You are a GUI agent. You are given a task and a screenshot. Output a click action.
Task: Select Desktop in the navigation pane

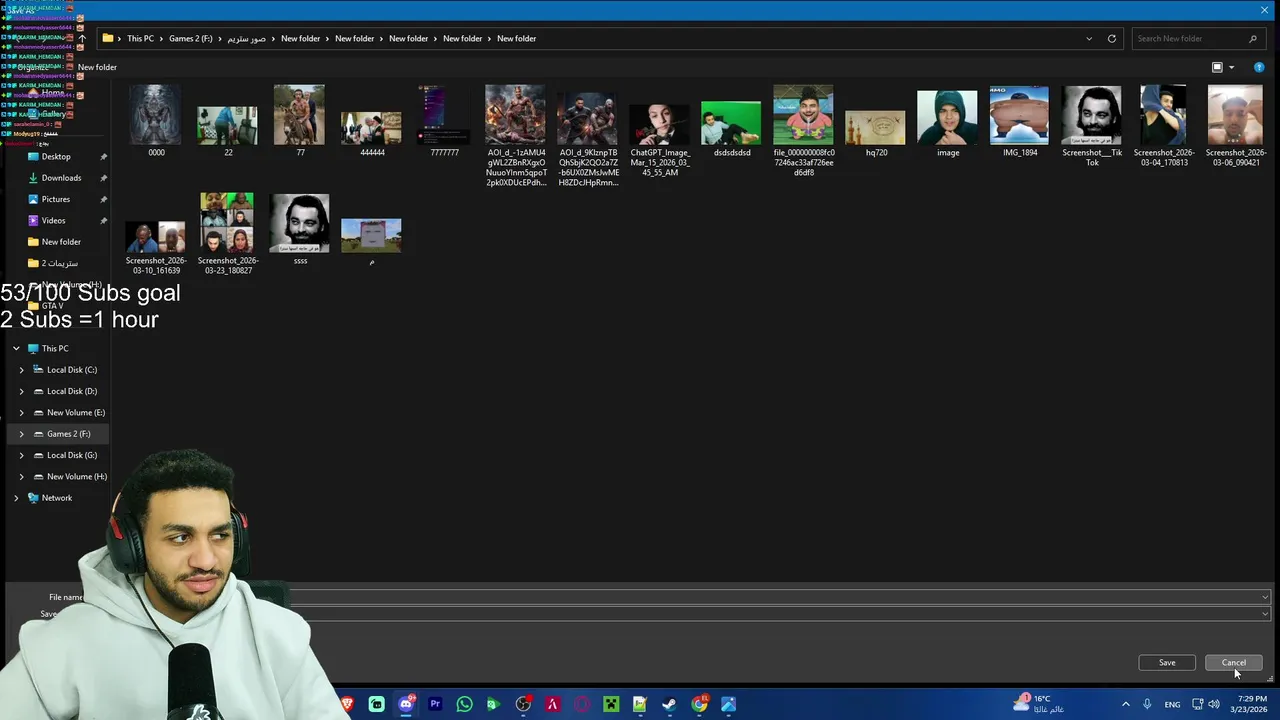tap(56, 156)
